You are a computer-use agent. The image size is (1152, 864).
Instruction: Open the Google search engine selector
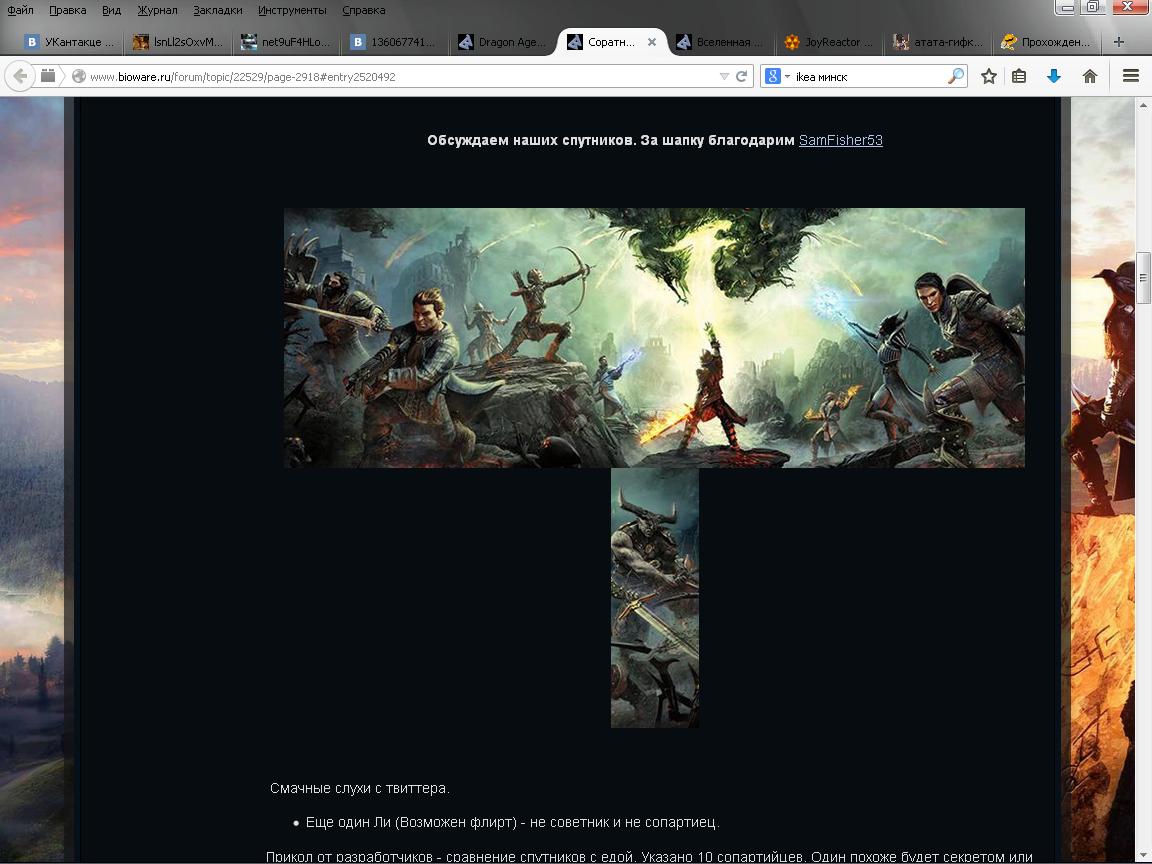click(777, 76)
